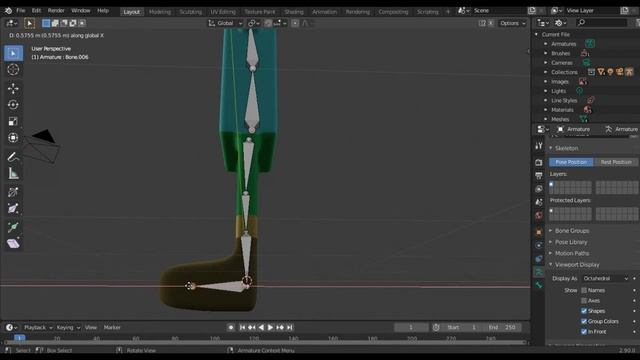Select the Measure tool
Screen dimensions: 640x360
[x=13, y=173]
